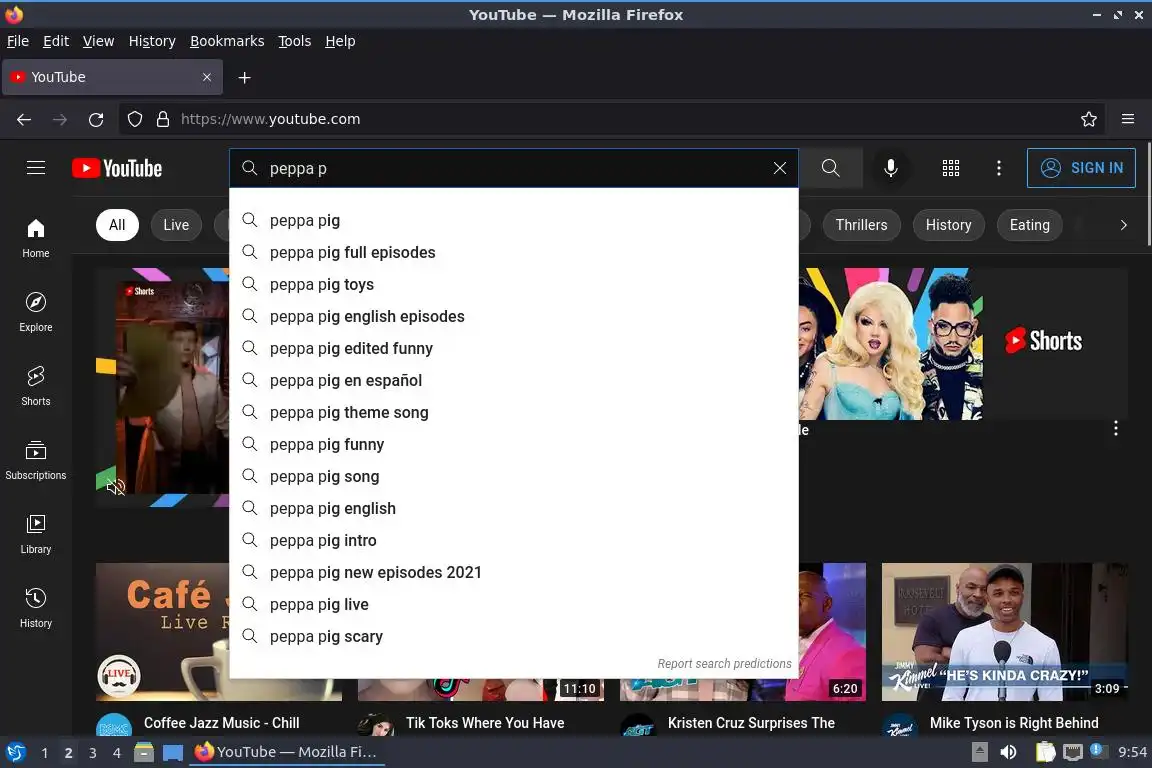The width and height of the screenshot is (1152, 768).
Task: View site security lock info
Action: [x=163, y=119]
